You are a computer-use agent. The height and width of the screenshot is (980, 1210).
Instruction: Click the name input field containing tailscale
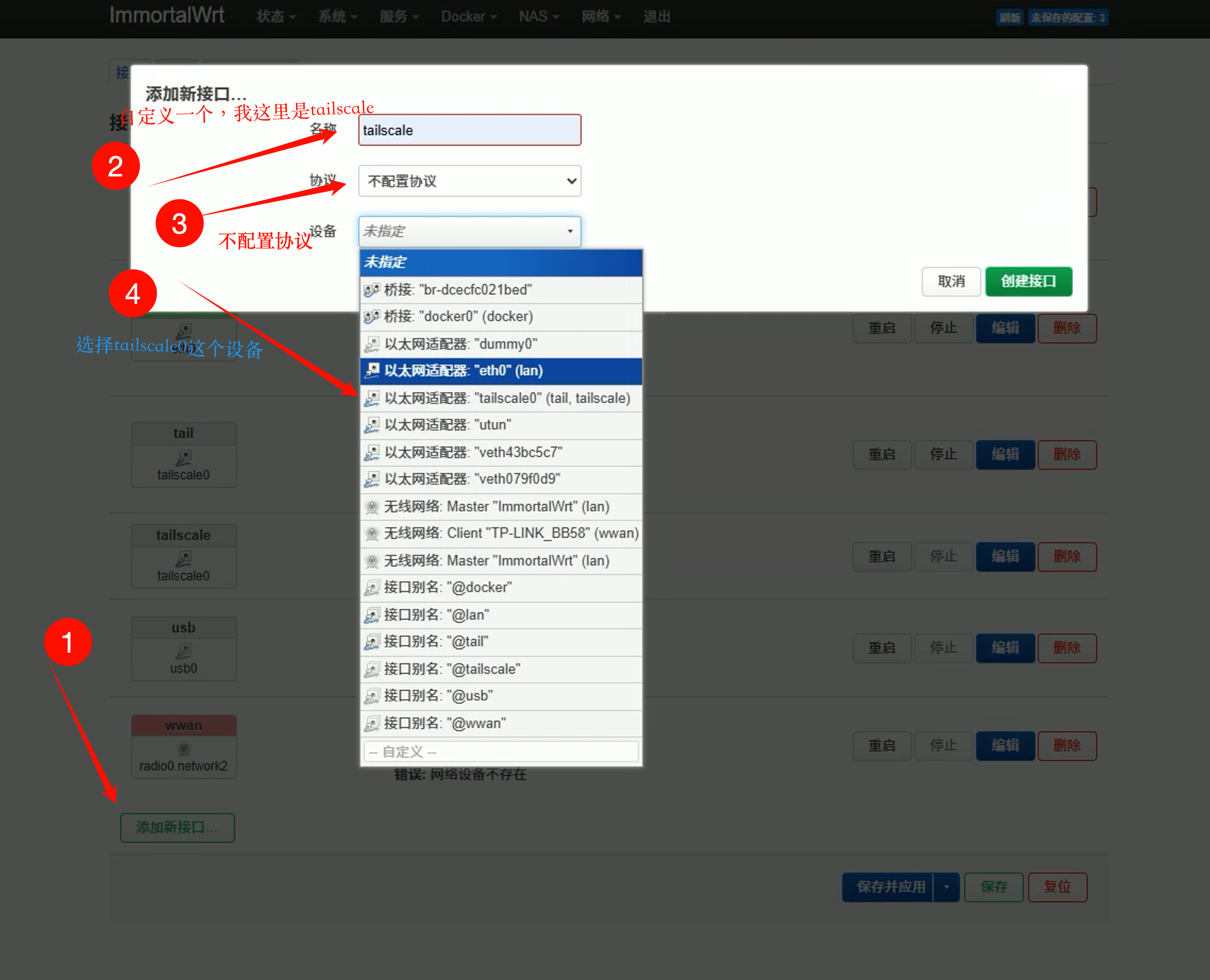coord(469,130)
